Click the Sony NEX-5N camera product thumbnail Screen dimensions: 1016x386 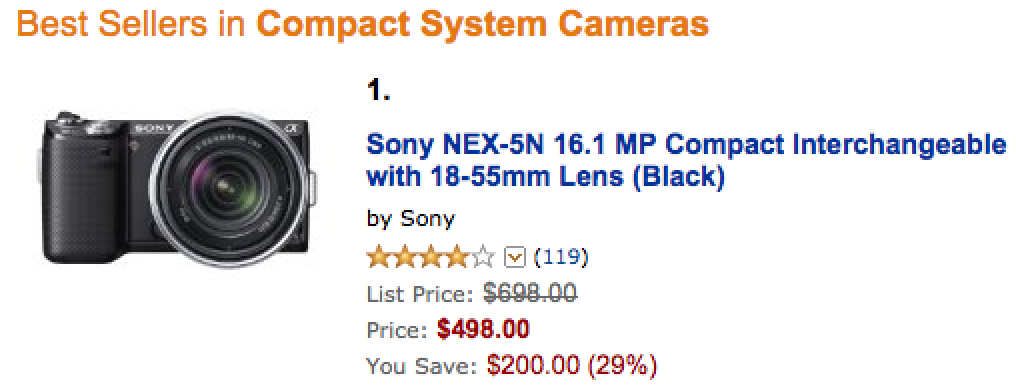tap(177, 188)
